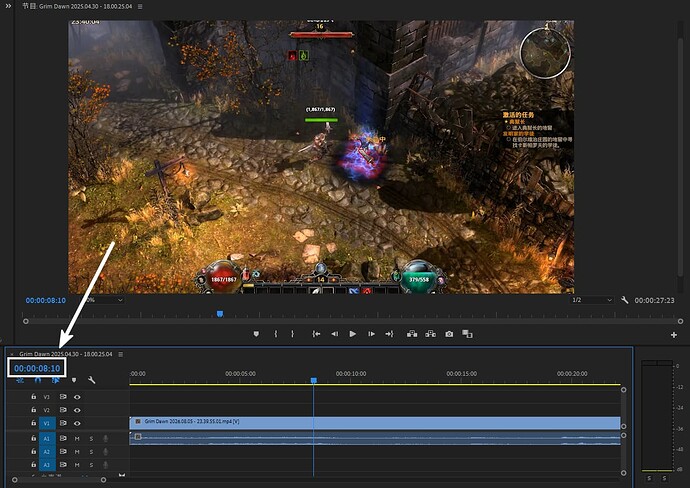690x488 pixels.
Task: Mute audio track A2
Action: pyautogui.click(x=77, y=452)
